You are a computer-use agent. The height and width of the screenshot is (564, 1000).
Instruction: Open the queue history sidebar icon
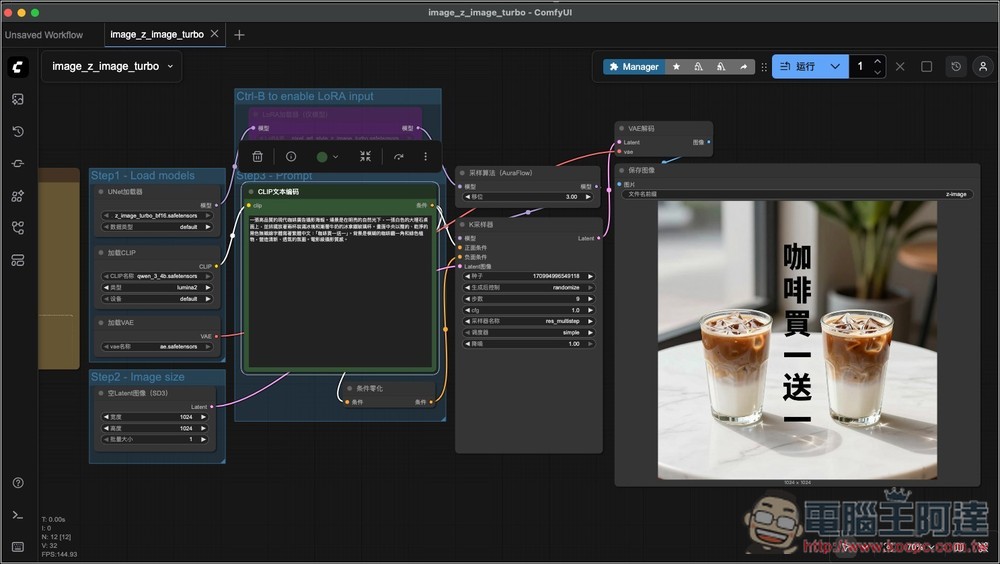[x=18, y=131]
